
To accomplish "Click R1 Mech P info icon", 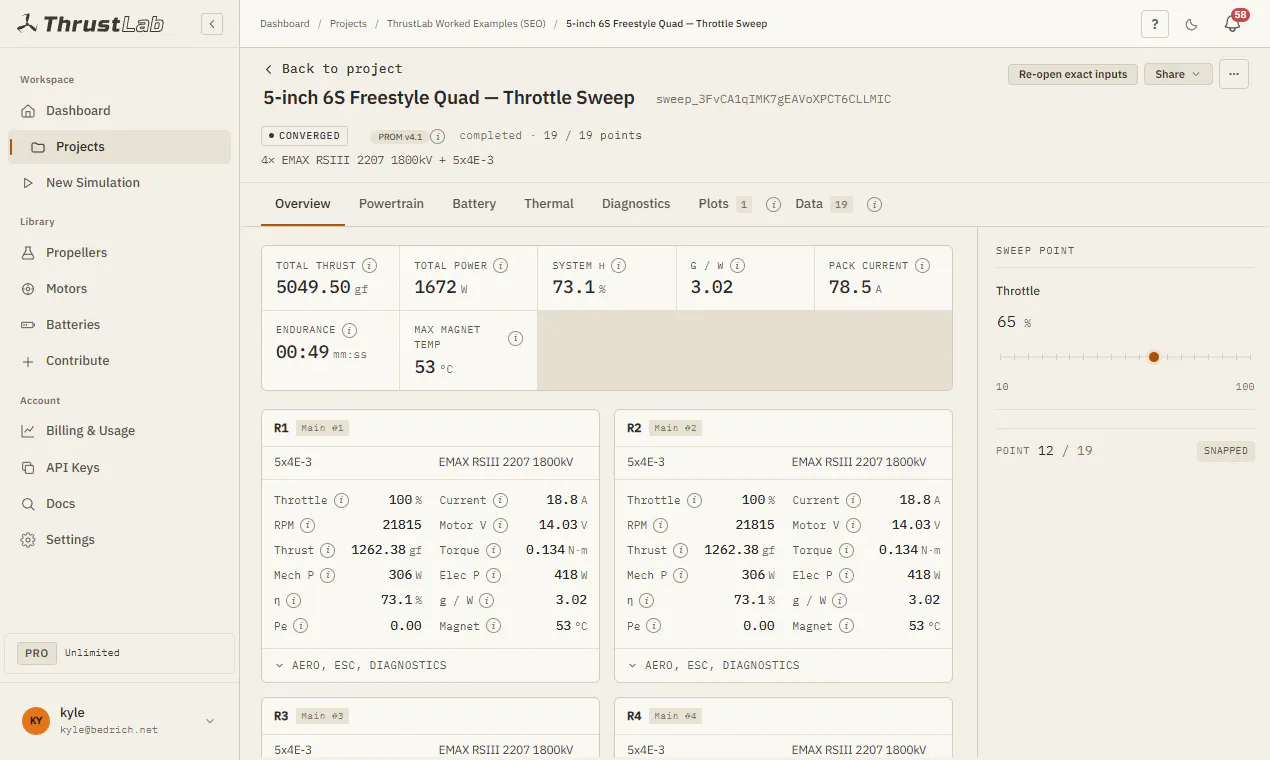I will point(327,575).
